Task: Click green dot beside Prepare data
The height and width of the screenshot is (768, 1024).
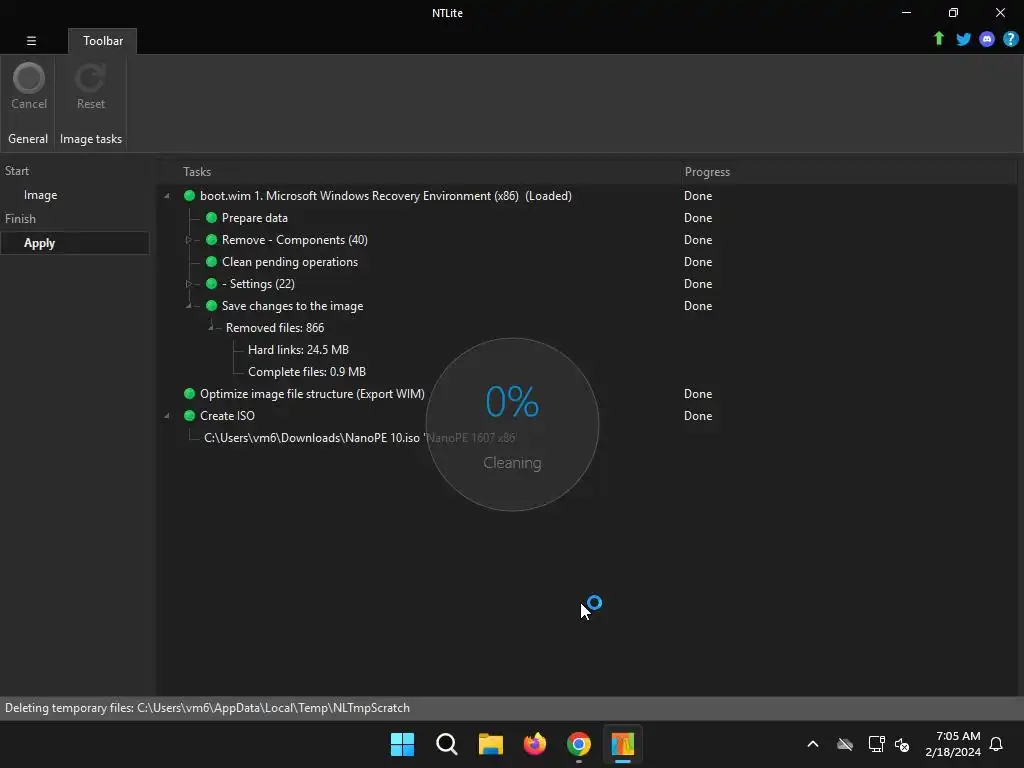Action: [x=211, y=217]
